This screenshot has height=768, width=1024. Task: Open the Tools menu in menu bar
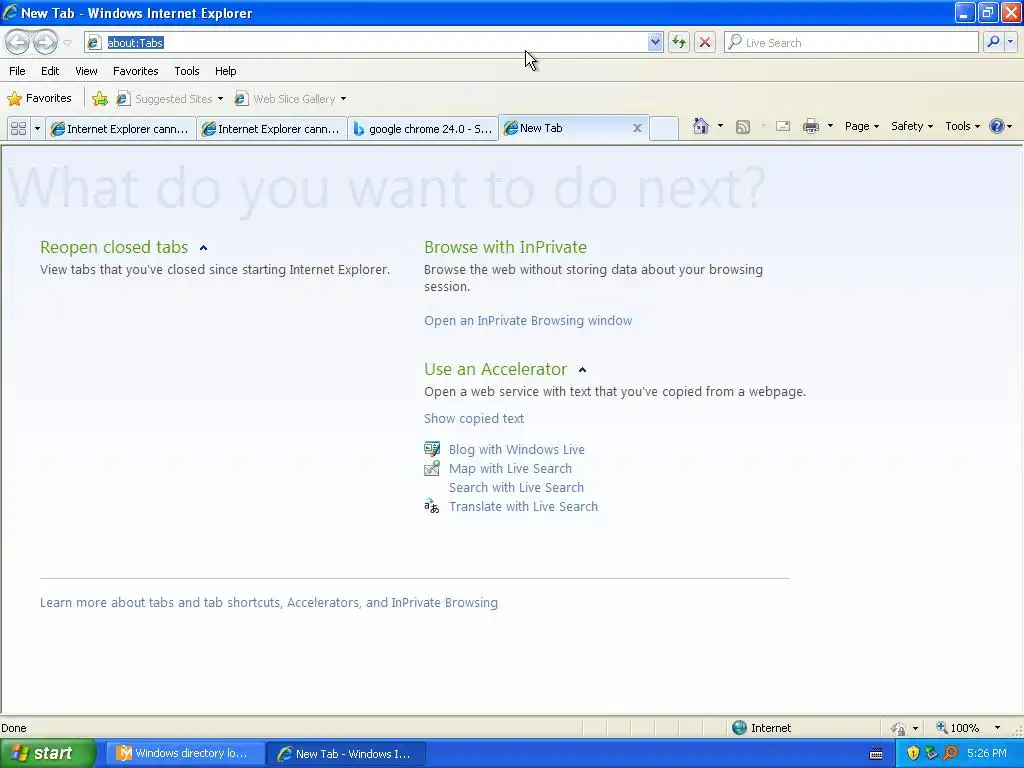pos(187,71)
